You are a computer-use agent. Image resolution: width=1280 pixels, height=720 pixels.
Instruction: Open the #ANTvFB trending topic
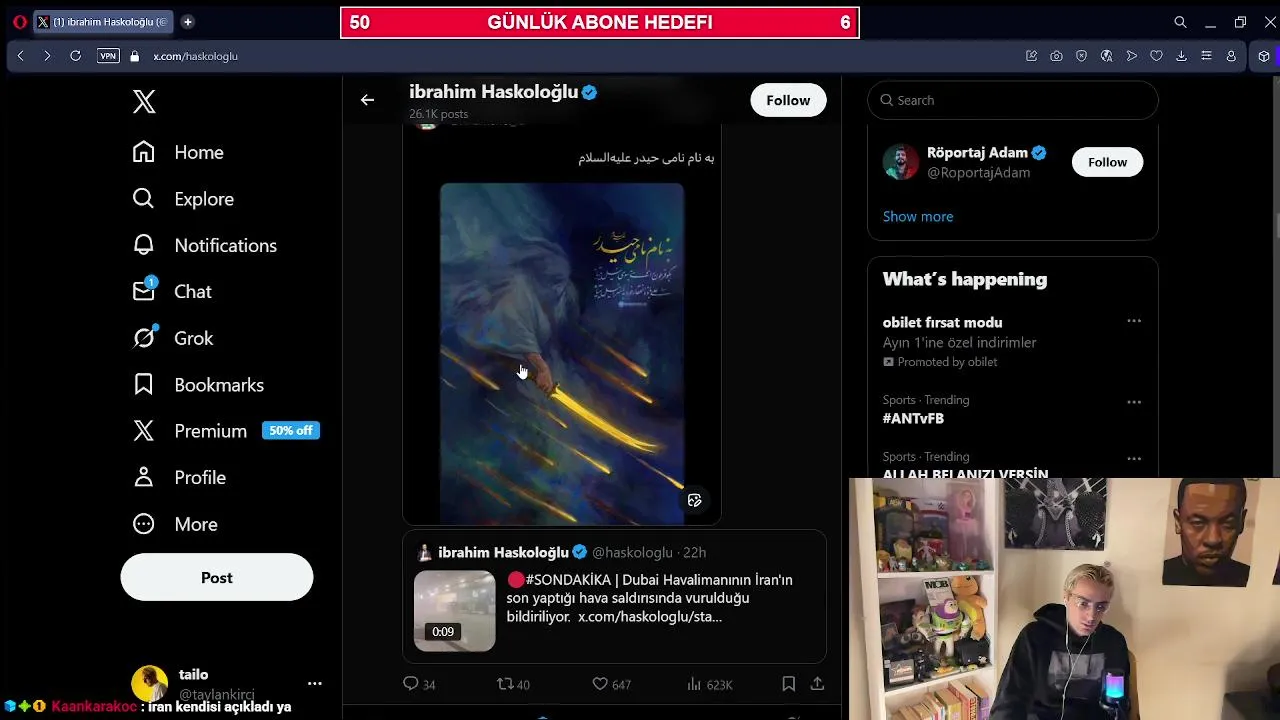(913, 419)
